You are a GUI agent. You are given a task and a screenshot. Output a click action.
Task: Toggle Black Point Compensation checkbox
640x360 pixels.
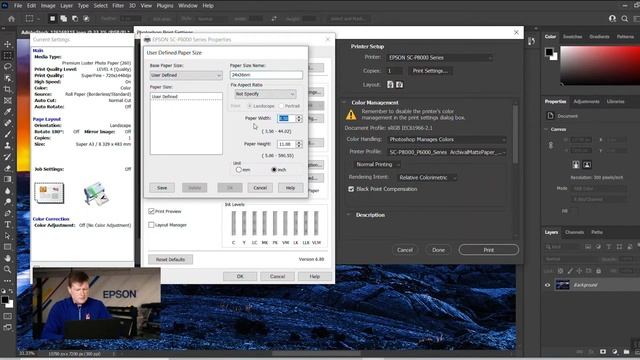(x=351, y=189)
